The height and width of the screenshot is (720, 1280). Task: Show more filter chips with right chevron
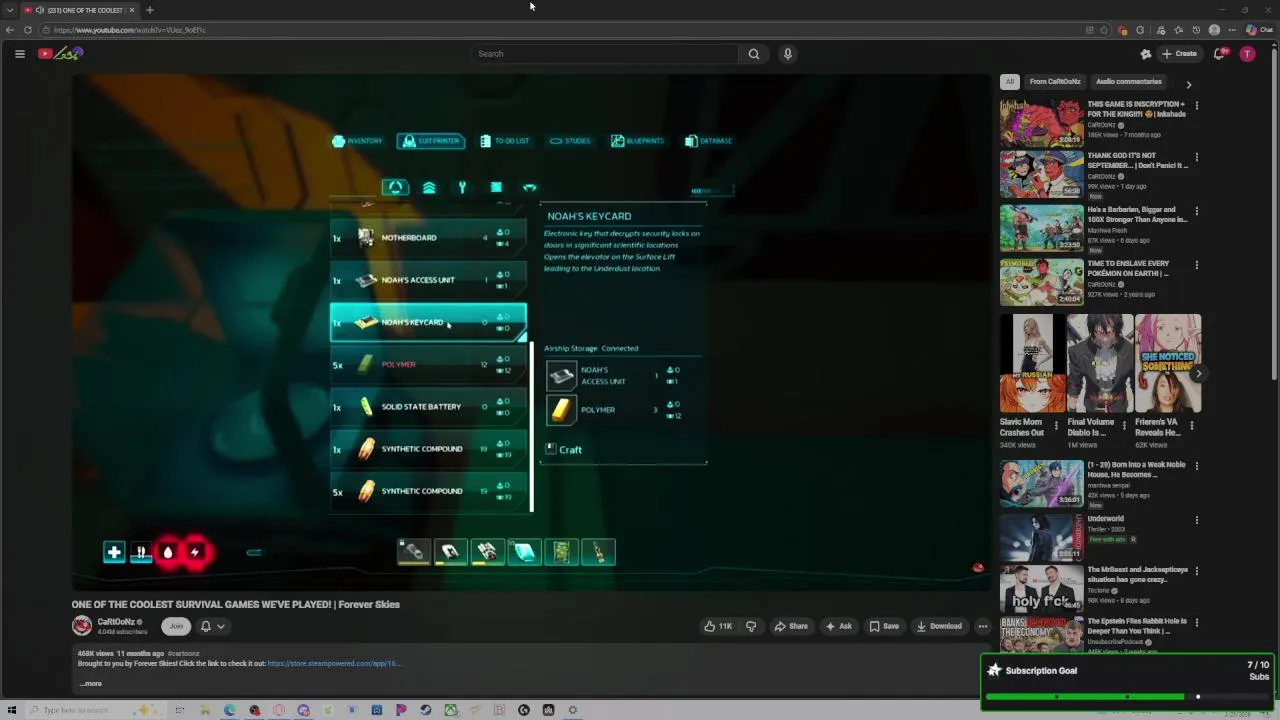tap(1188, 84)
